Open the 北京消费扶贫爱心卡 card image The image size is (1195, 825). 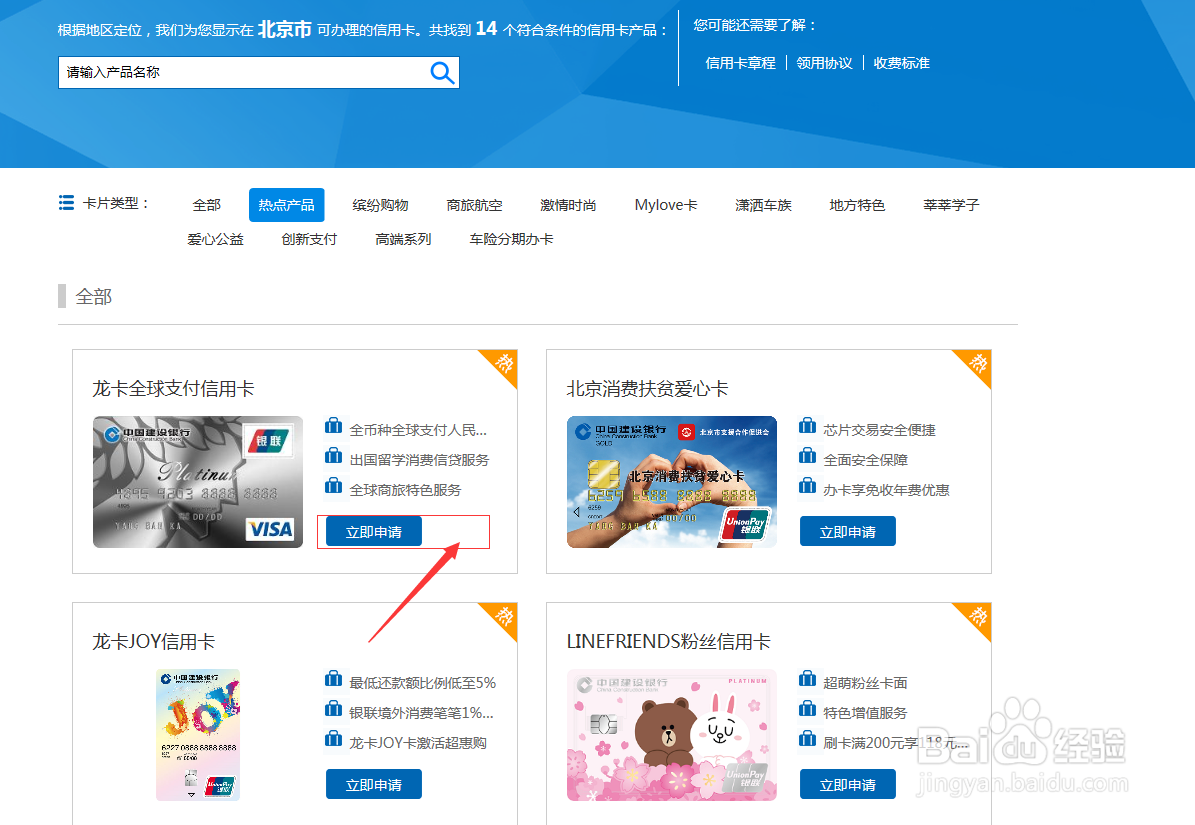672,482
